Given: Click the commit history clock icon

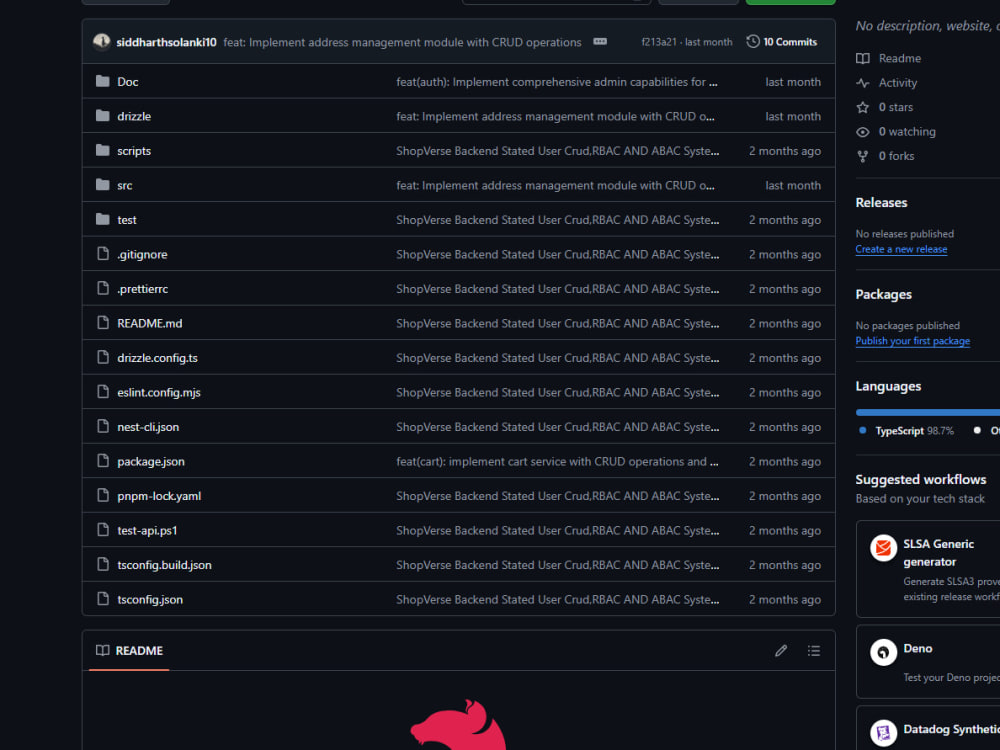Looking at the screenshot, I should pyautogui.click(x=753, y=41).
